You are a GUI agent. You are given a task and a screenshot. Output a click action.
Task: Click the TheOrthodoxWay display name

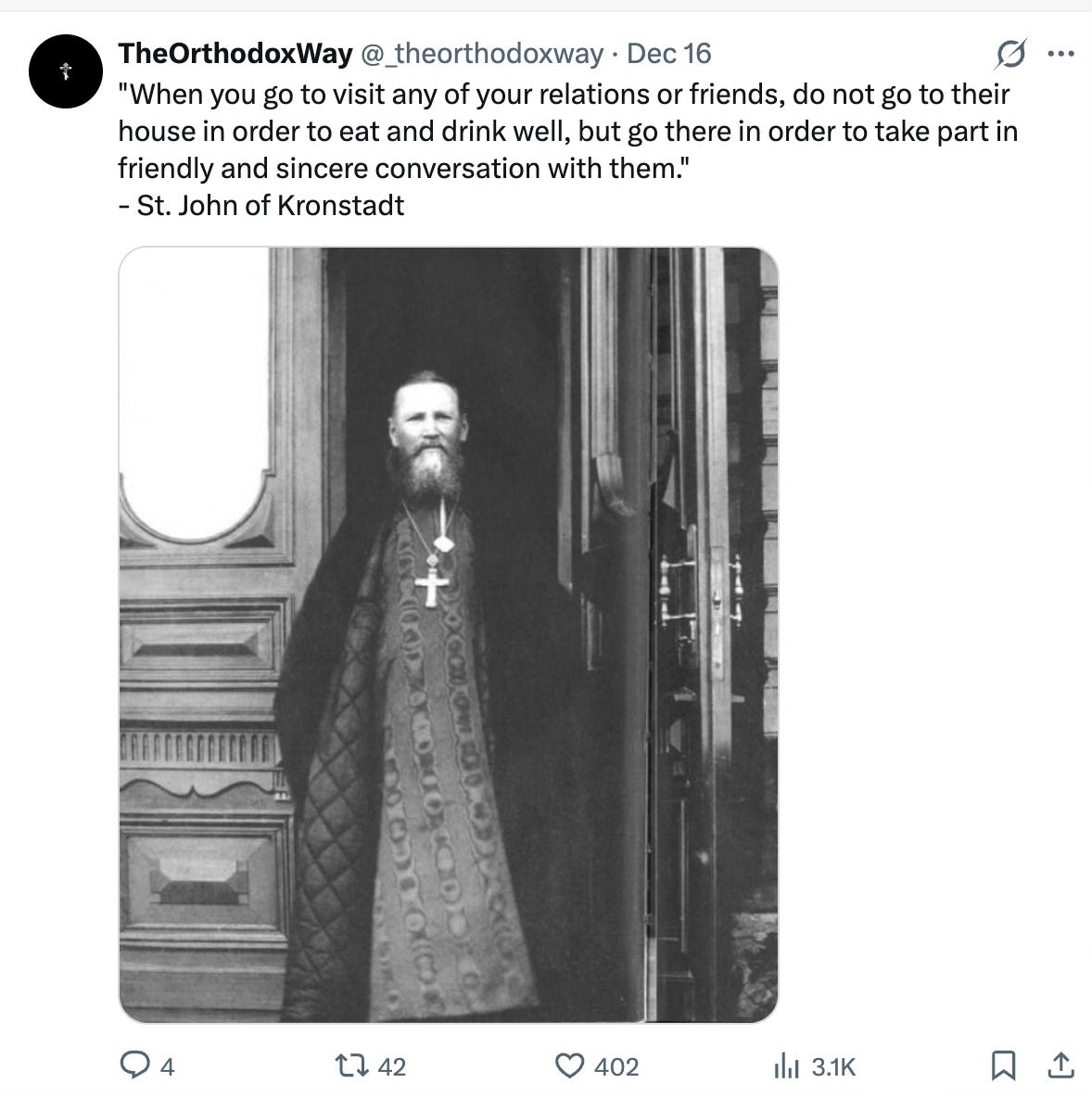point(235,54)
